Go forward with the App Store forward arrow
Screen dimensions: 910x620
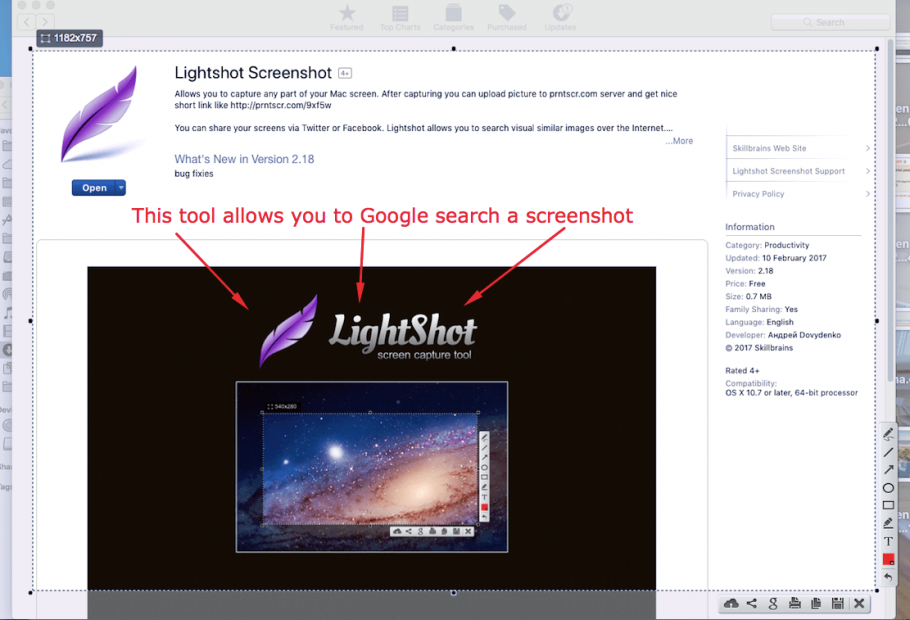click(x=45, y=22)
